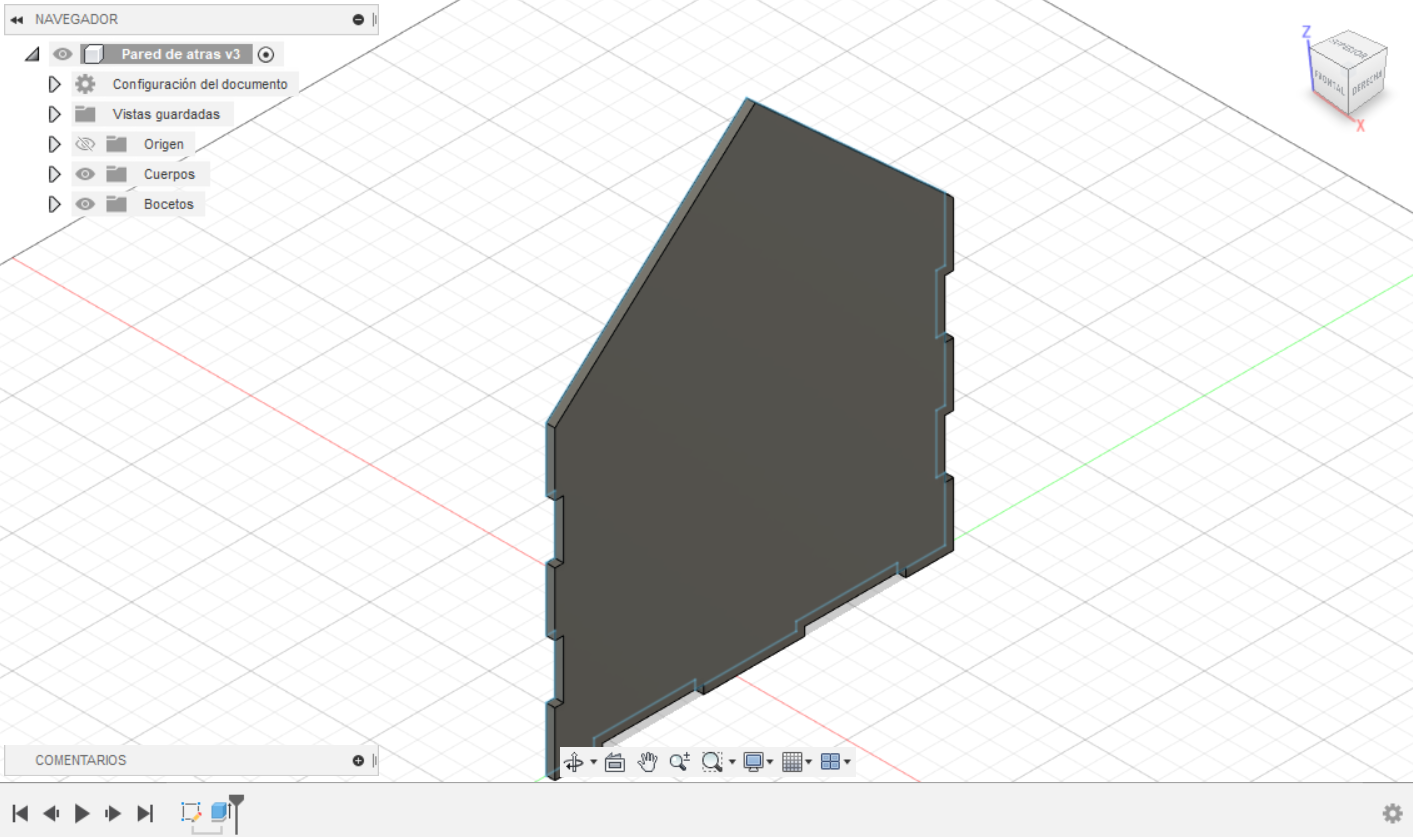Select the Cuerpos label
This screenshot has height=837, width=1413.
click(x=169, y=174)
